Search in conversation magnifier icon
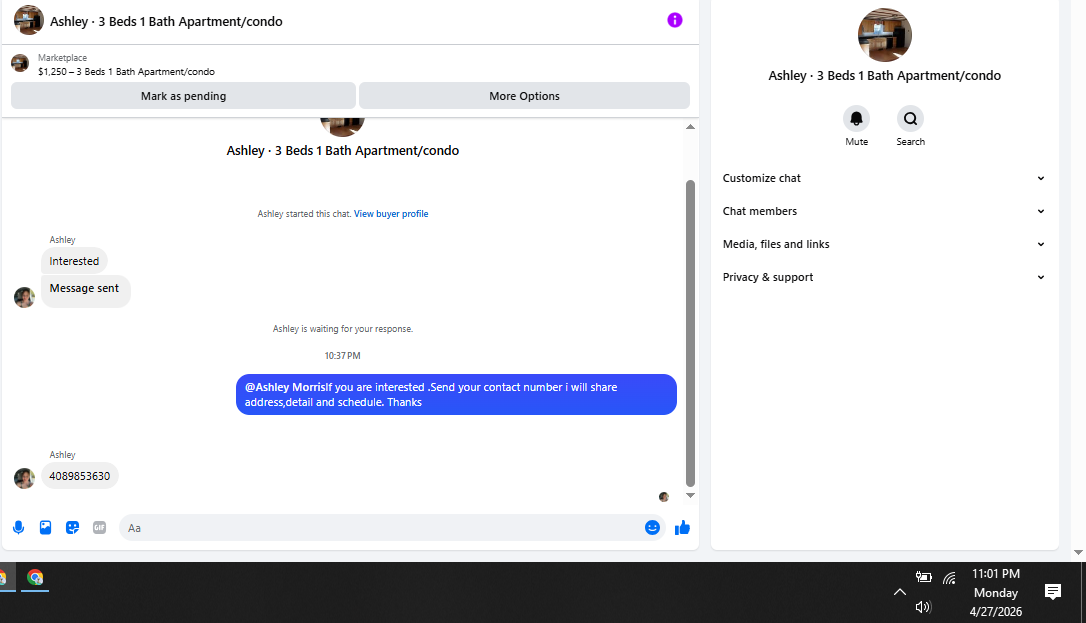The width and height of the screenshot is (1086, 623). (x=910, y=118)
